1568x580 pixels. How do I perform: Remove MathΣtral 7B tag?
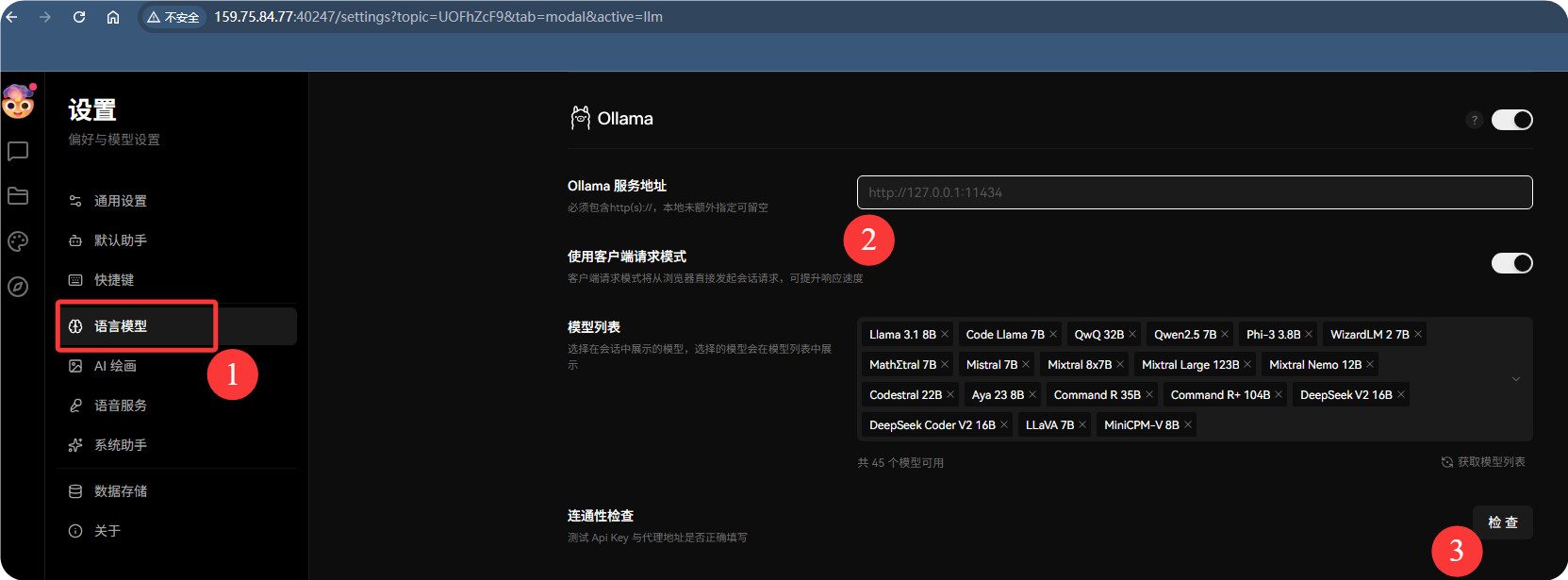(945, 365)
